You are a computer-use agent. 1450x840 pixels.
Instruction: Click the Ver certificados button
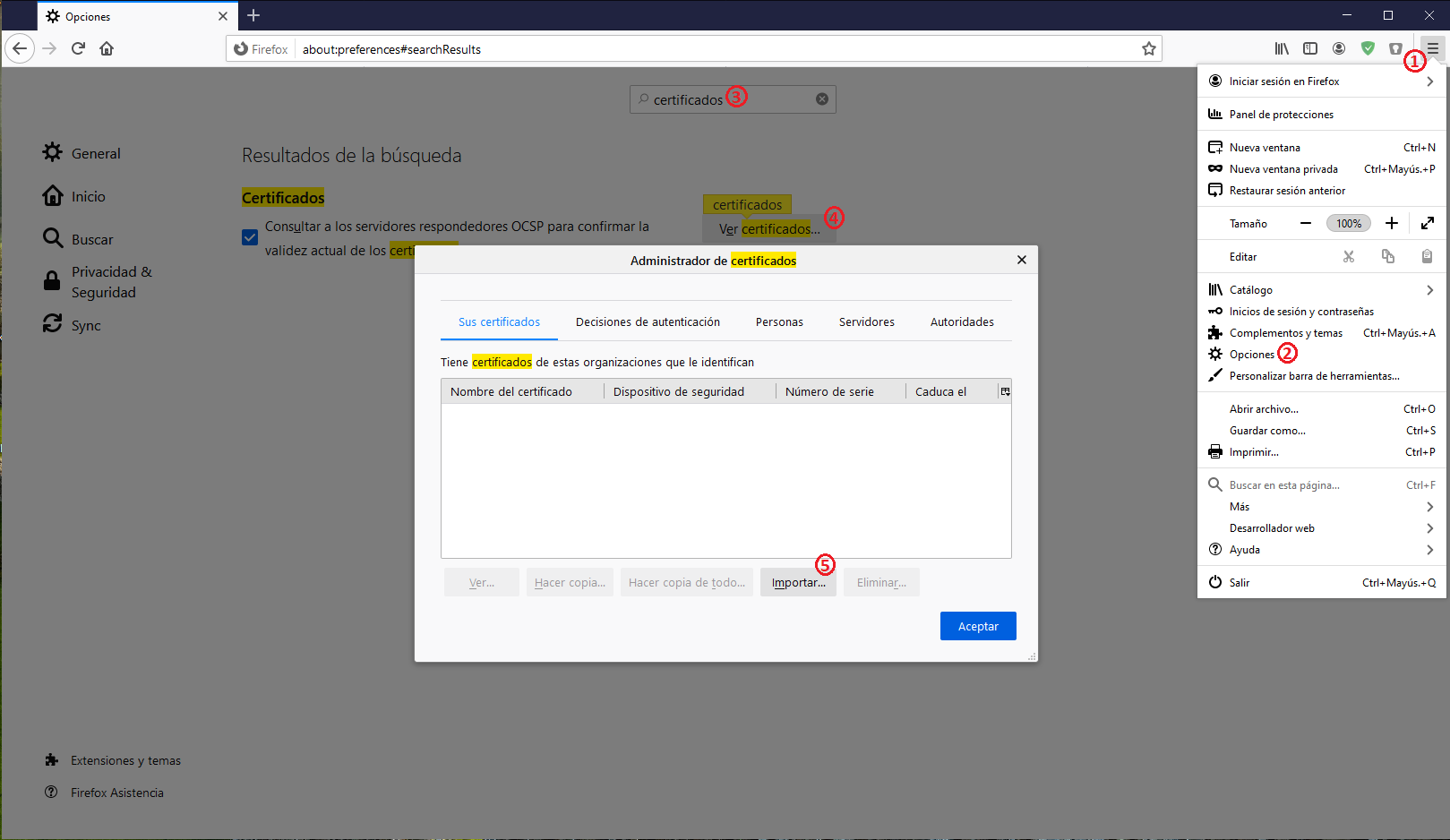pos(769,229)
